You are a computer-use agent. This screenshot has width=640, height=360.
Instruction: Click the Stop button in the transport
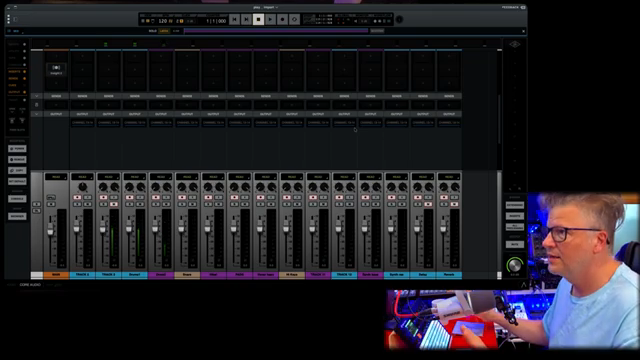(x=258, y=19)
